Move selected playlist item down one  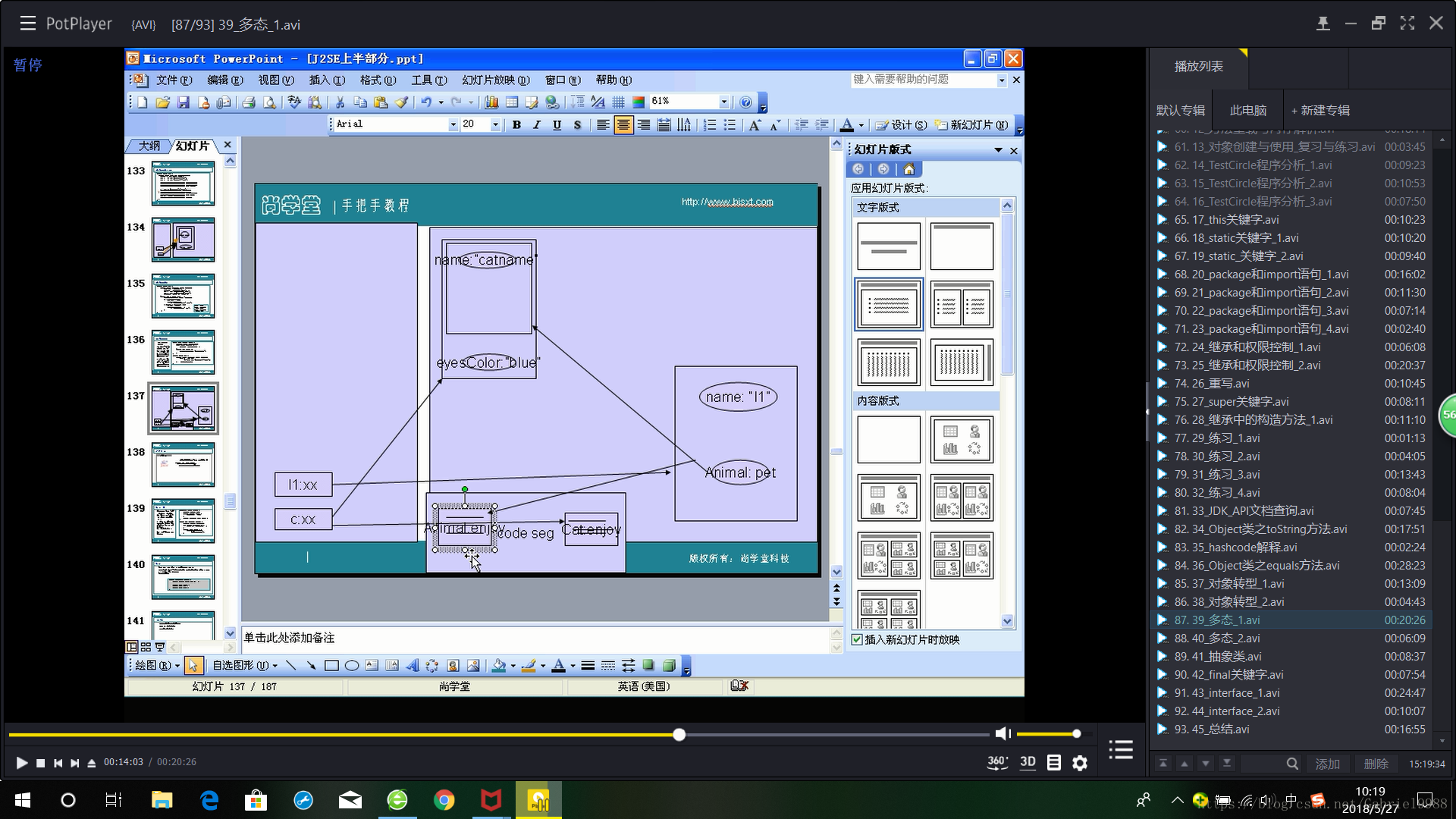pyautogui.click(x=1206, y=764)
